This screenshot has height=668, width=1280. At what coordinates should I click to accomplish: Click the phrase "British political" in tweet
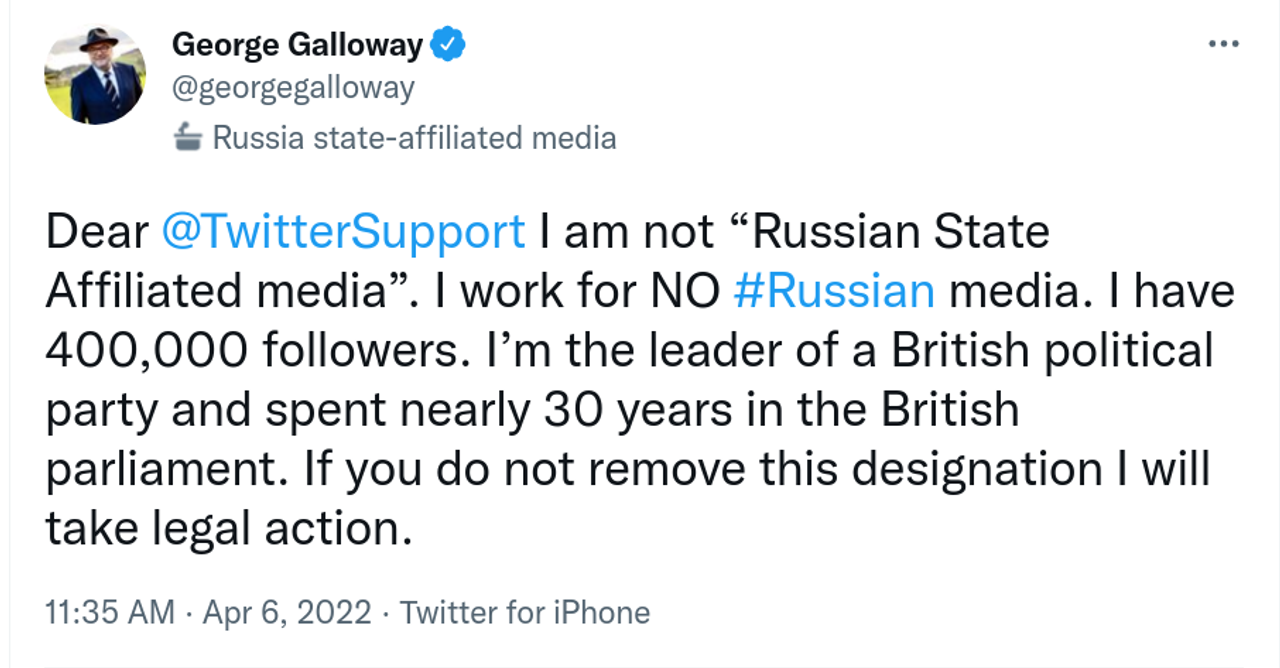pos(1052,350)
